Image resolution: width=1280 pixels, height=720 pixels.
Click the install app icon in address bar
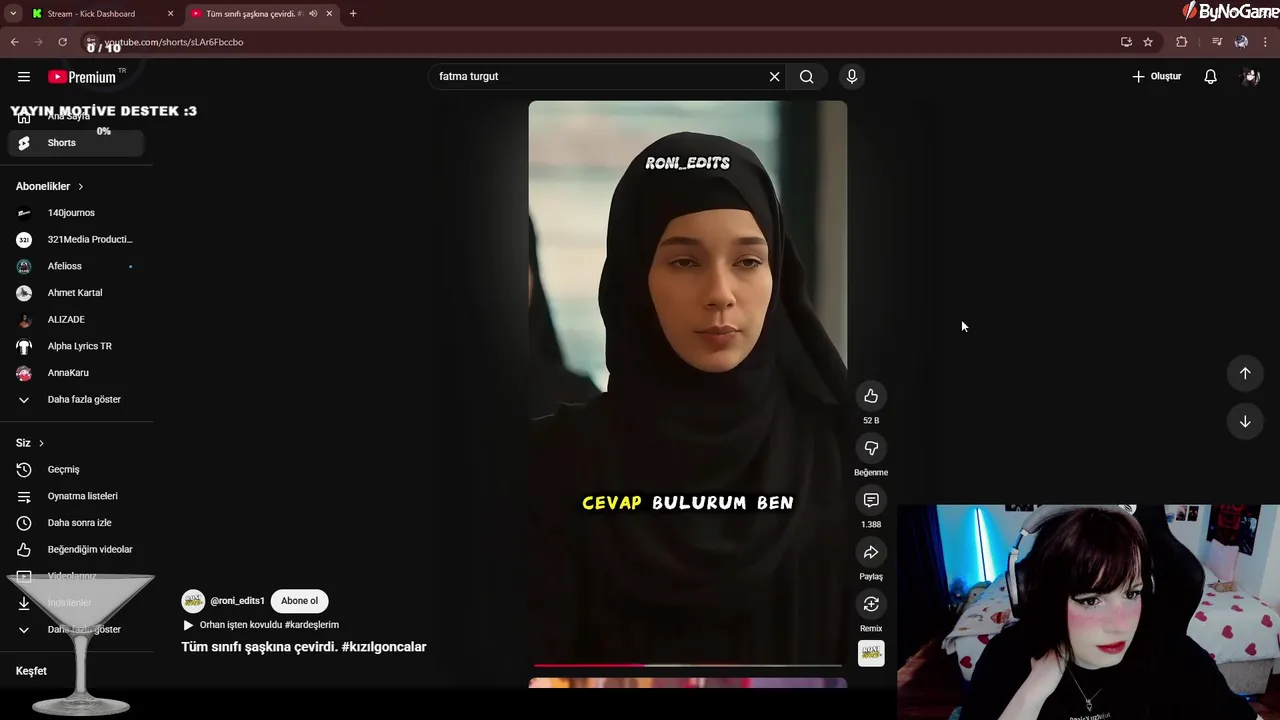click(x=1126, y=42)
